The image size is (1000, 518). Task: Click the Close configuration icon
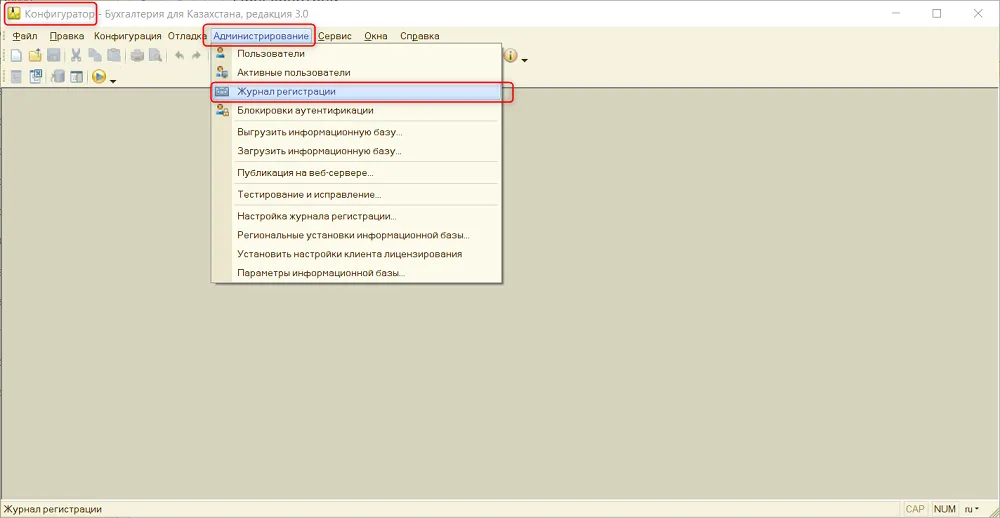click(36, 77)
